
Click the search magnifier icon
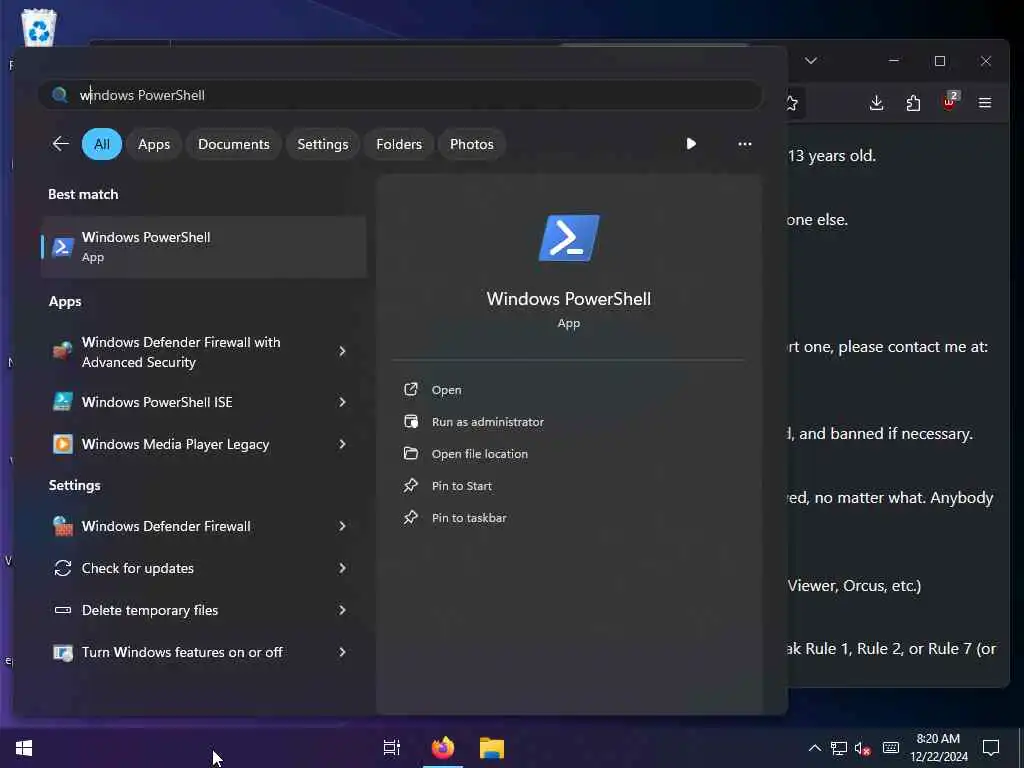[x=59, y=95]
